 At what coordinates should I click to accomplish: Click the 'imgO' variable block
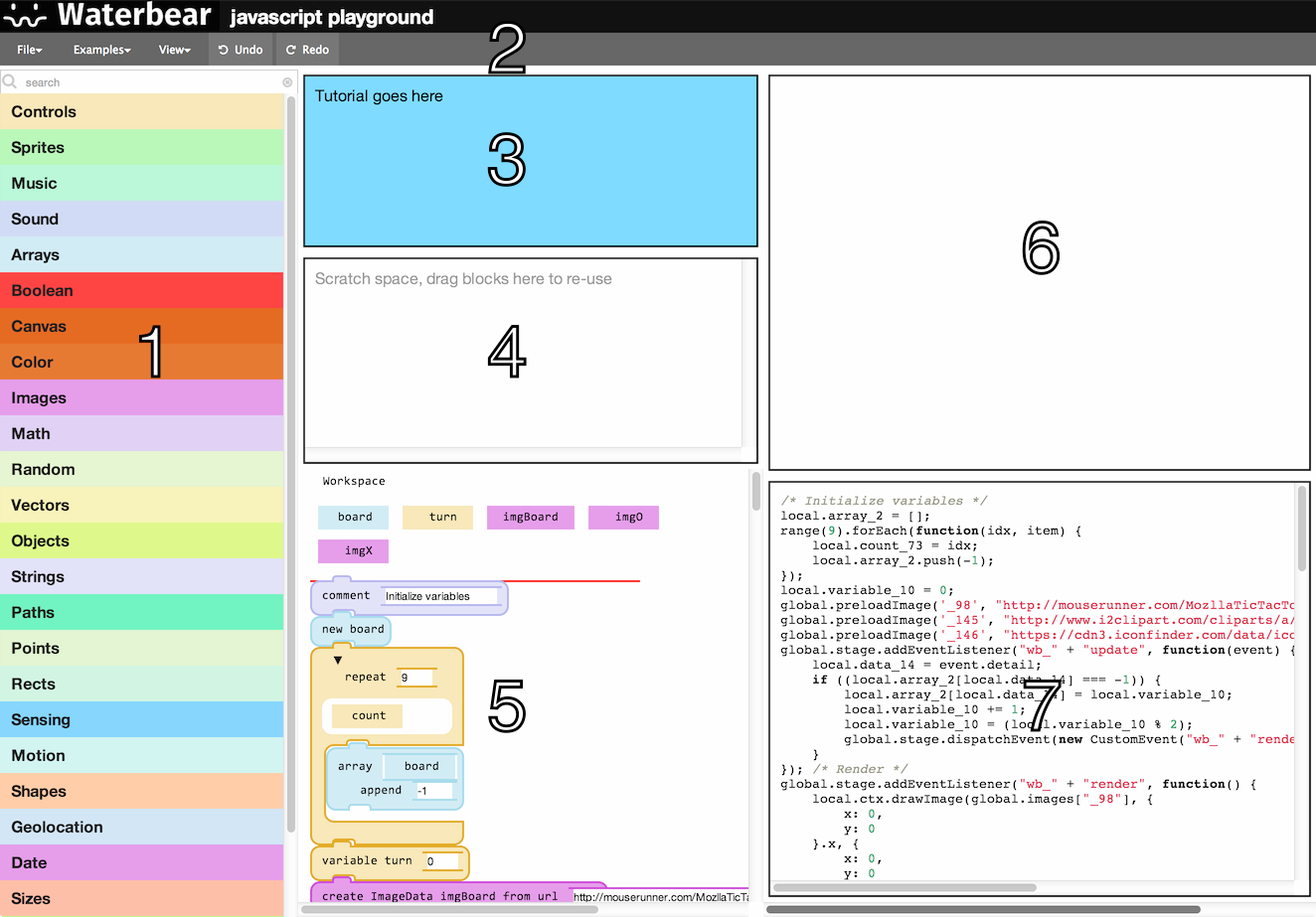click(623, 517)
